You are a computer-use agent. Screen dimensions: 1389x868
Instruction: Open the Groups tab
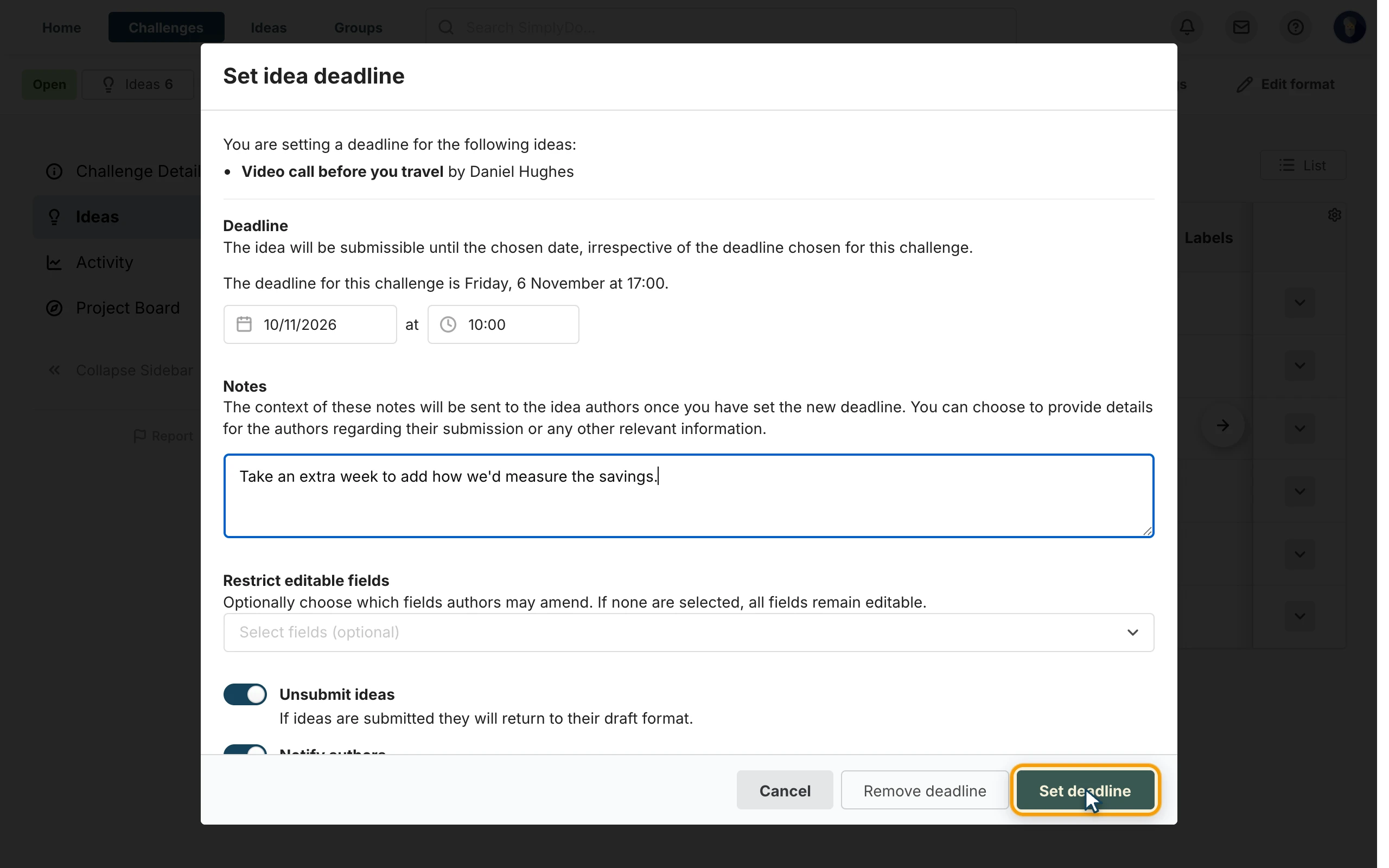coord(358,27)
